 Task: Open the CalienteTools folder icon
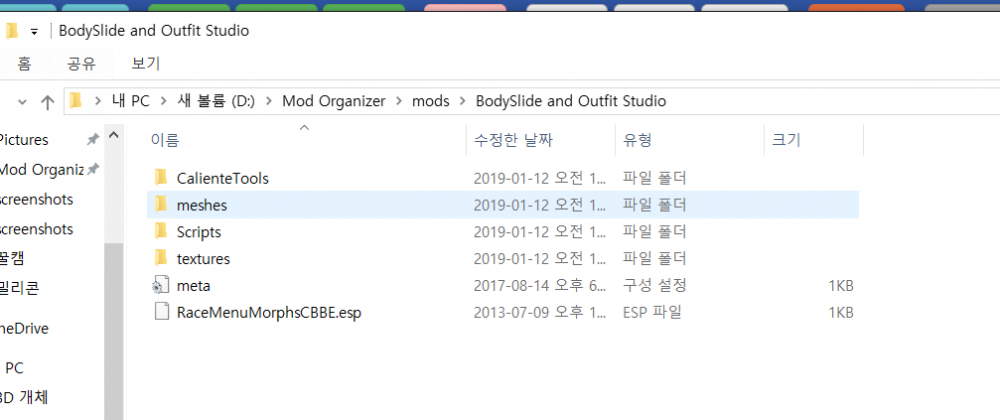(161, 178)
